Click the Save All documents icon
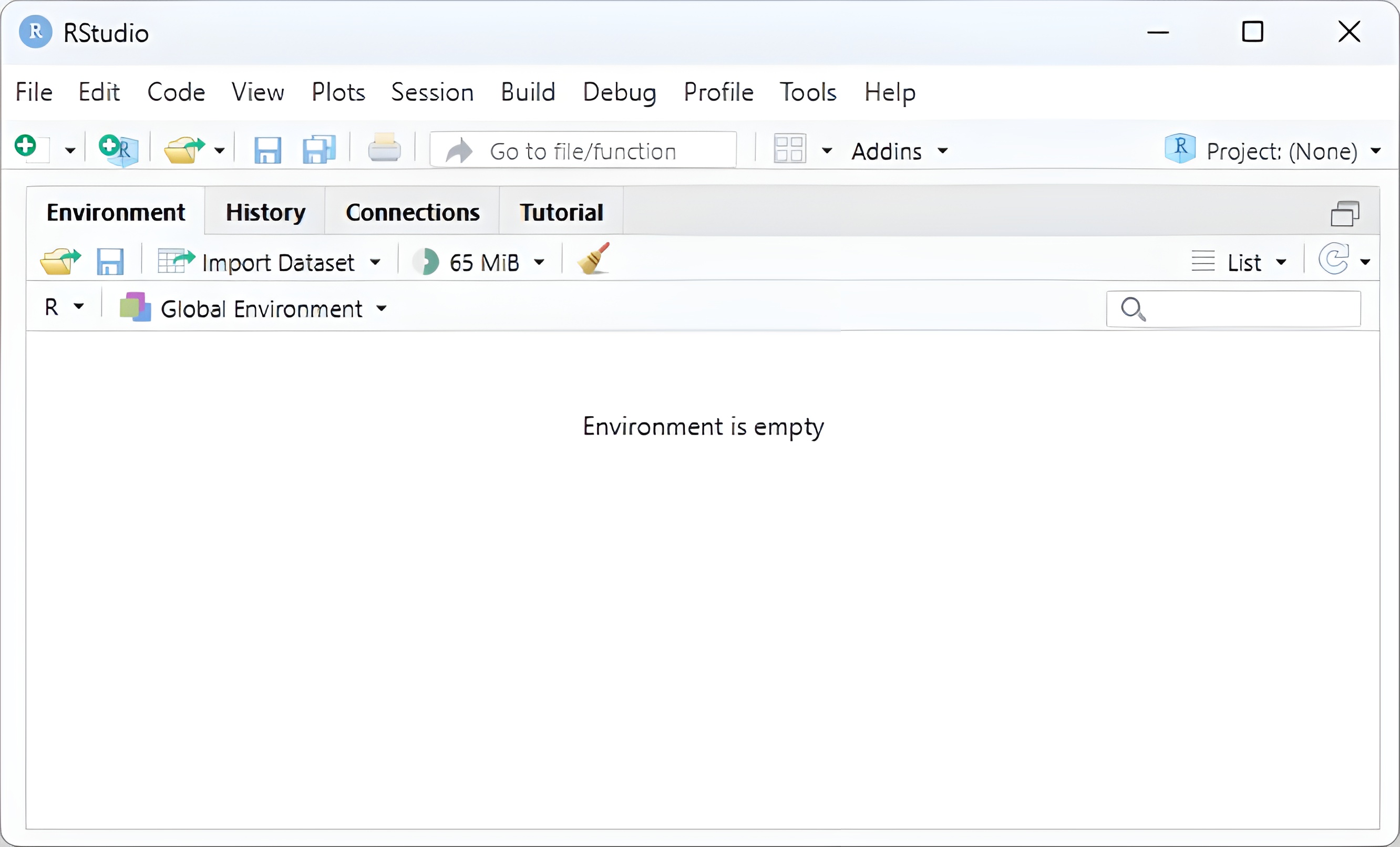Viewport: 1400px width, 847px height. tap(319, 150)
